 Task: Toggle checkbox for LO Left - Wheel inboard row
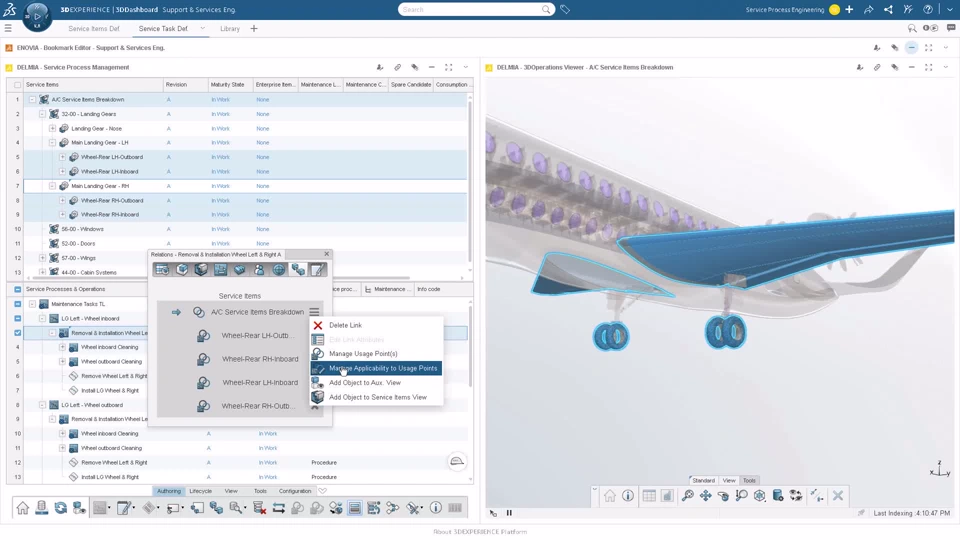click(17, 318)
